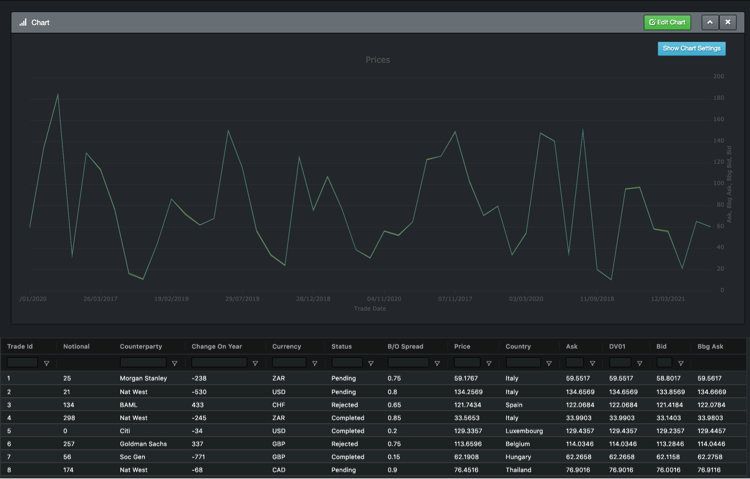Click the Prices chart title

click(378, 60)
